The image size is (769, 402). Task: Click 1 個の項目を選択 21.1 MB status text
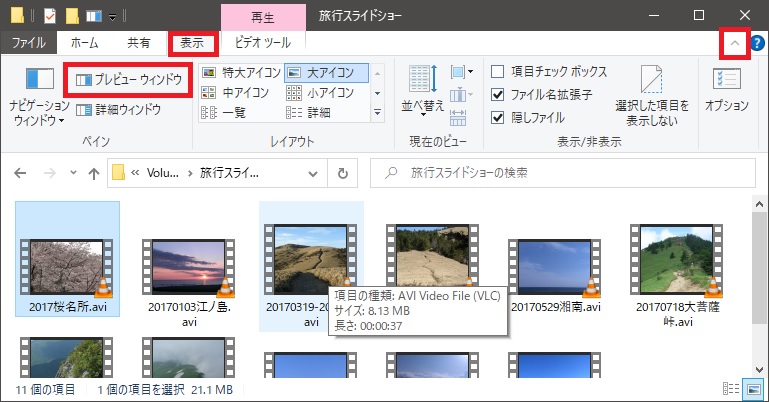165,390
